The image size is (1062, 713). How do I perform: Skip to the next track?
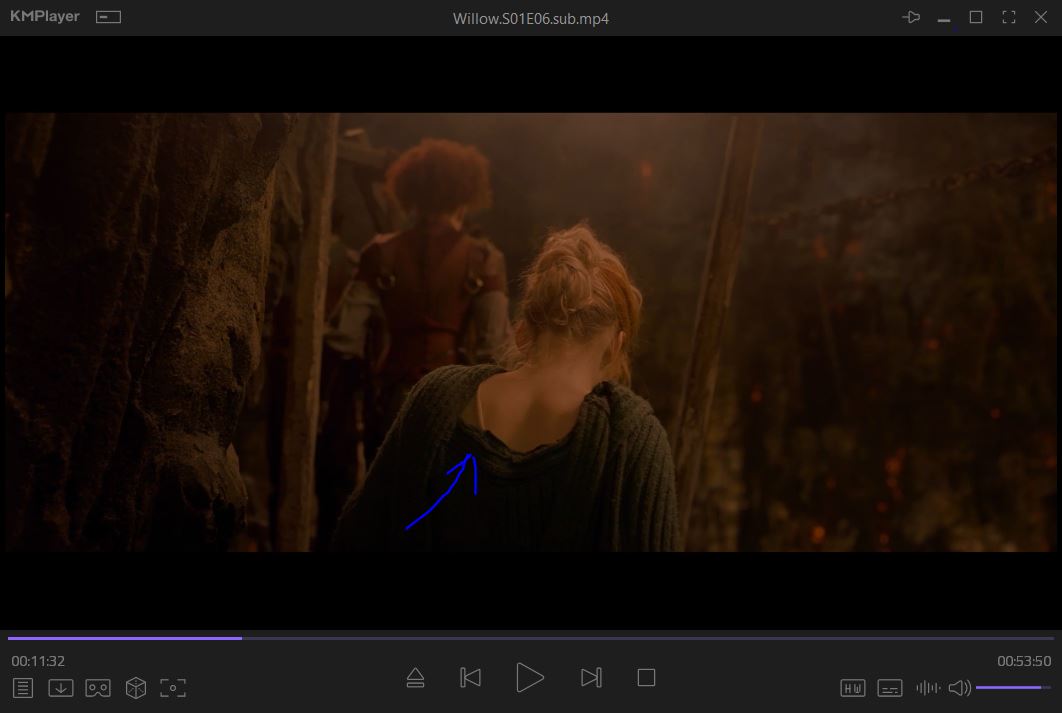[591, 678]
